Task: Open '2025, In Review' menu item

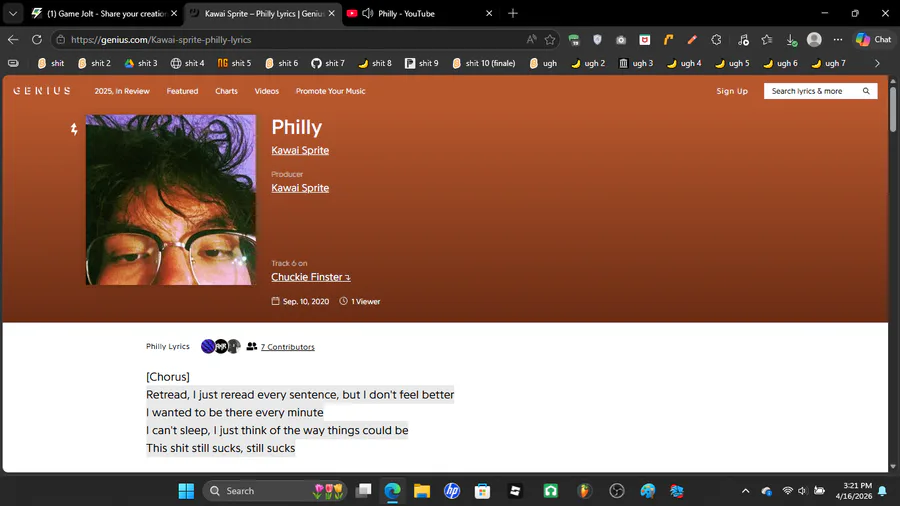Action: [x=122, y=91]
